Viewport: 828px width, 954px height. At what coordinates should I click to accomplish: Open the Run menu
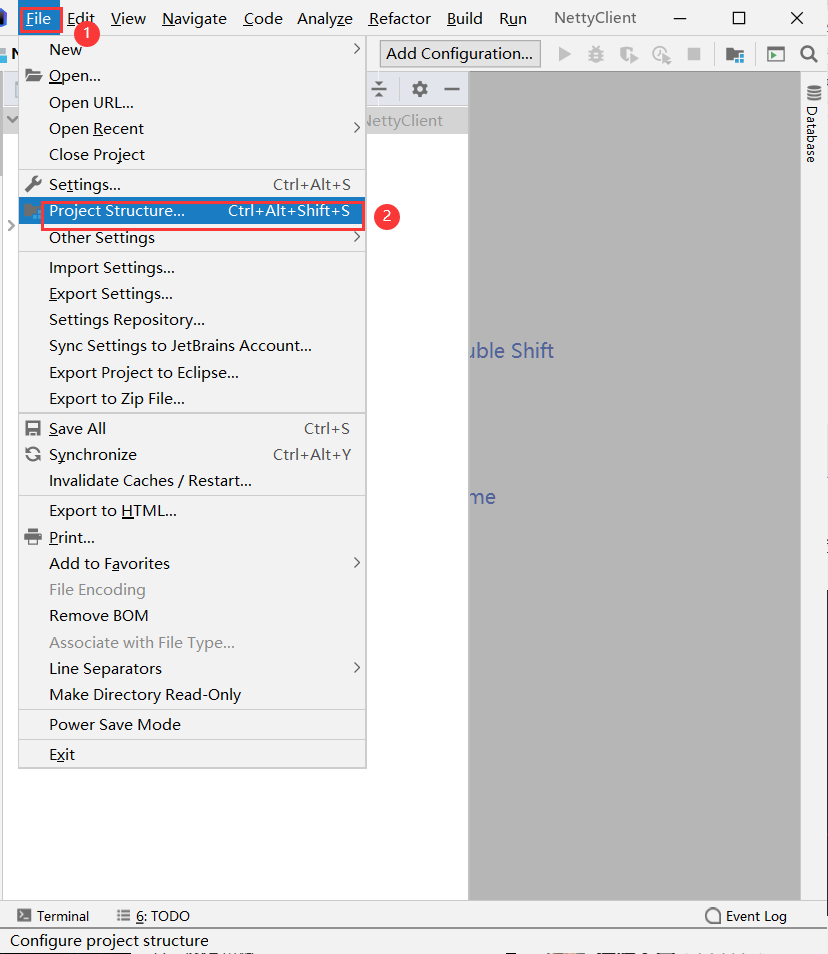pos(513,19)
